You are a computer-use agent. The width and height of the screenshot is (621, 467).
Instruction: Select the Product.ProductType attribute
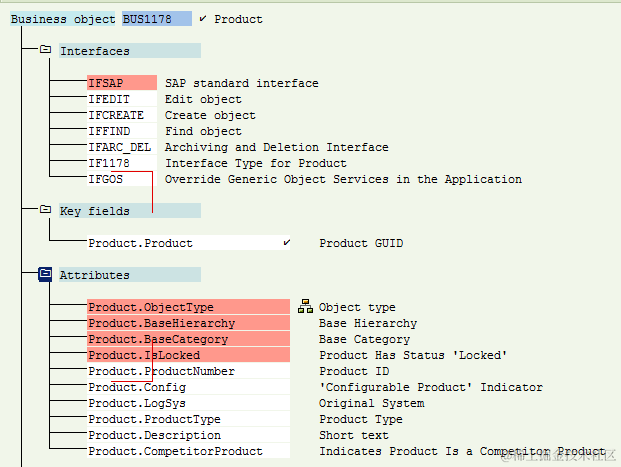click(x=189, y=419)
